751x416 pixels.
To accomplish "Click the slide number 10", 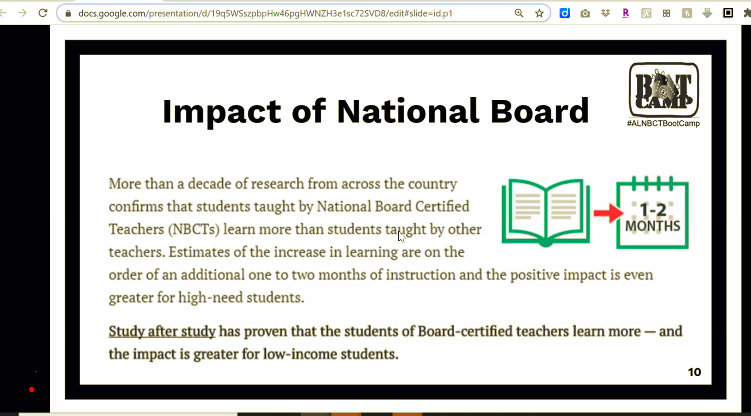I will 694,372.
